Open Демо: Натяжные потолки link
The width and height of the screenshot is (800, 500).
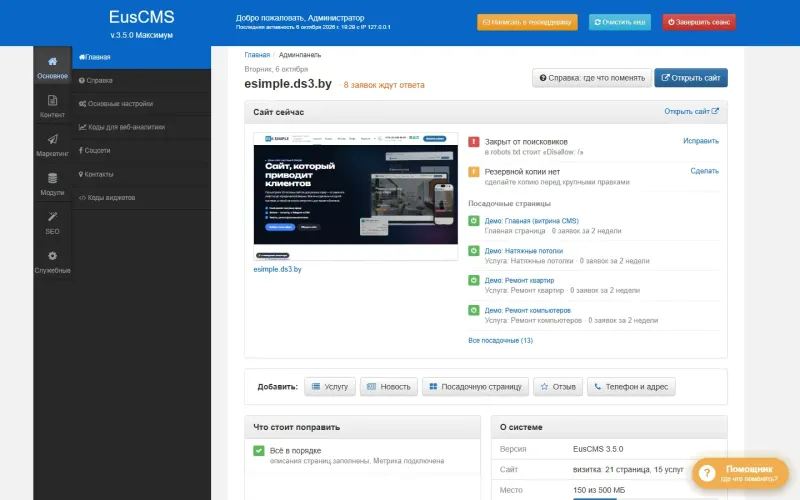pyautogui.click(x=524, y=251)
